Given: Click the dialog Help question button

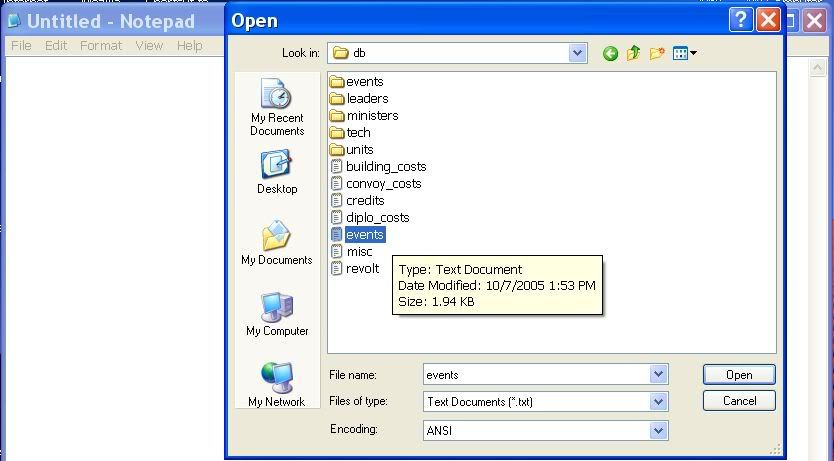Looking at the screenshot, I should point(741,19).
